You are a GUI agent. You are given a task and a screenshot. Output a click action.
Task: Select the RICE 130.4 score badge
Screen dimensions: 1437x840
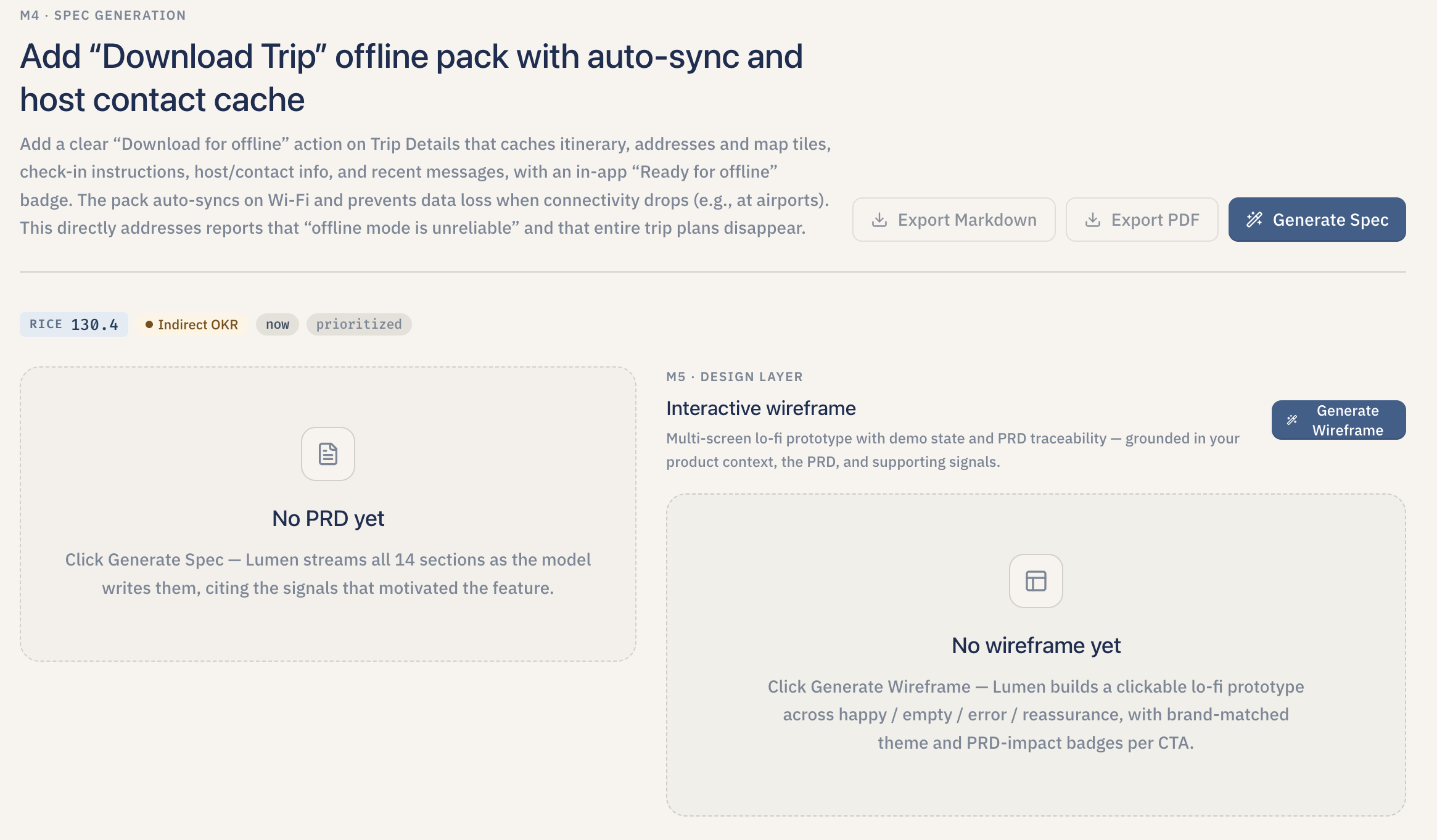tap(74, 324)
